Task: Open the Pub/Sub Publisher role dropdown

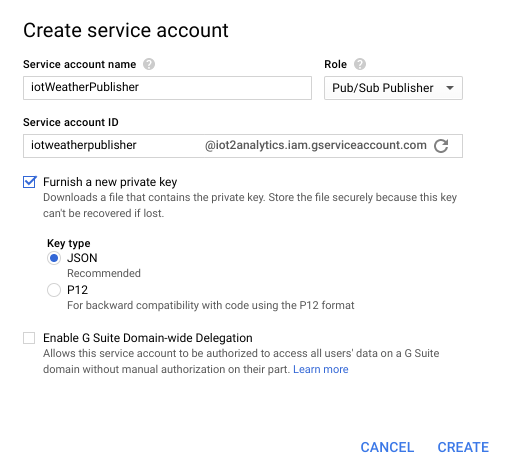Action: (x=393, y=88)
